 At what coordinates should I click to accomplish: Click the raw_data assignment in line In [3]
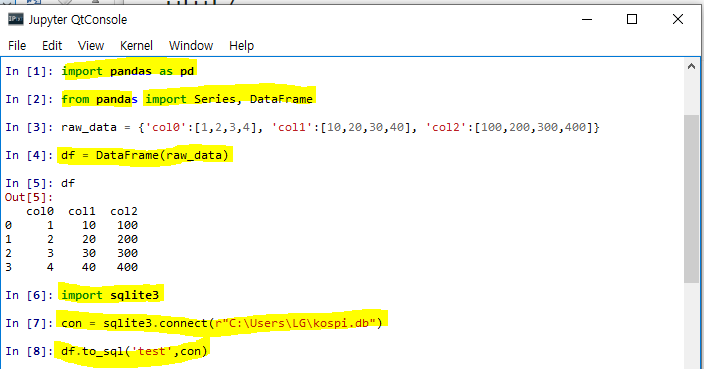click(x=330, y=127)
